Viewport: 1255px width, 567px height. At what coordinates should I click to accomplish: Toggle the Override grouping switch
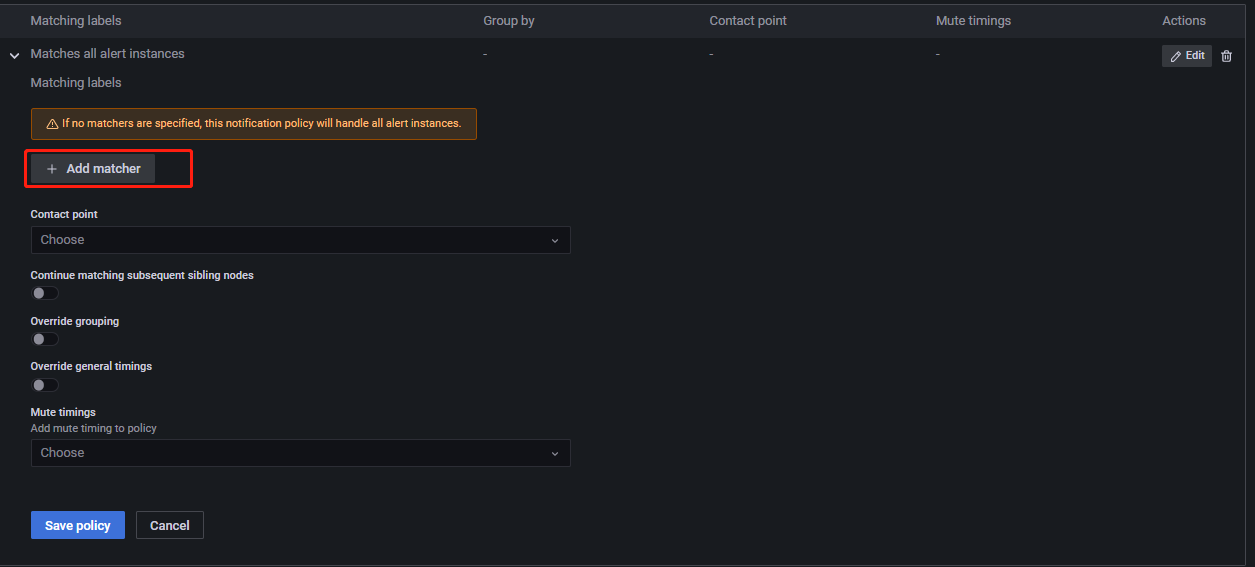tap(45, 339)
